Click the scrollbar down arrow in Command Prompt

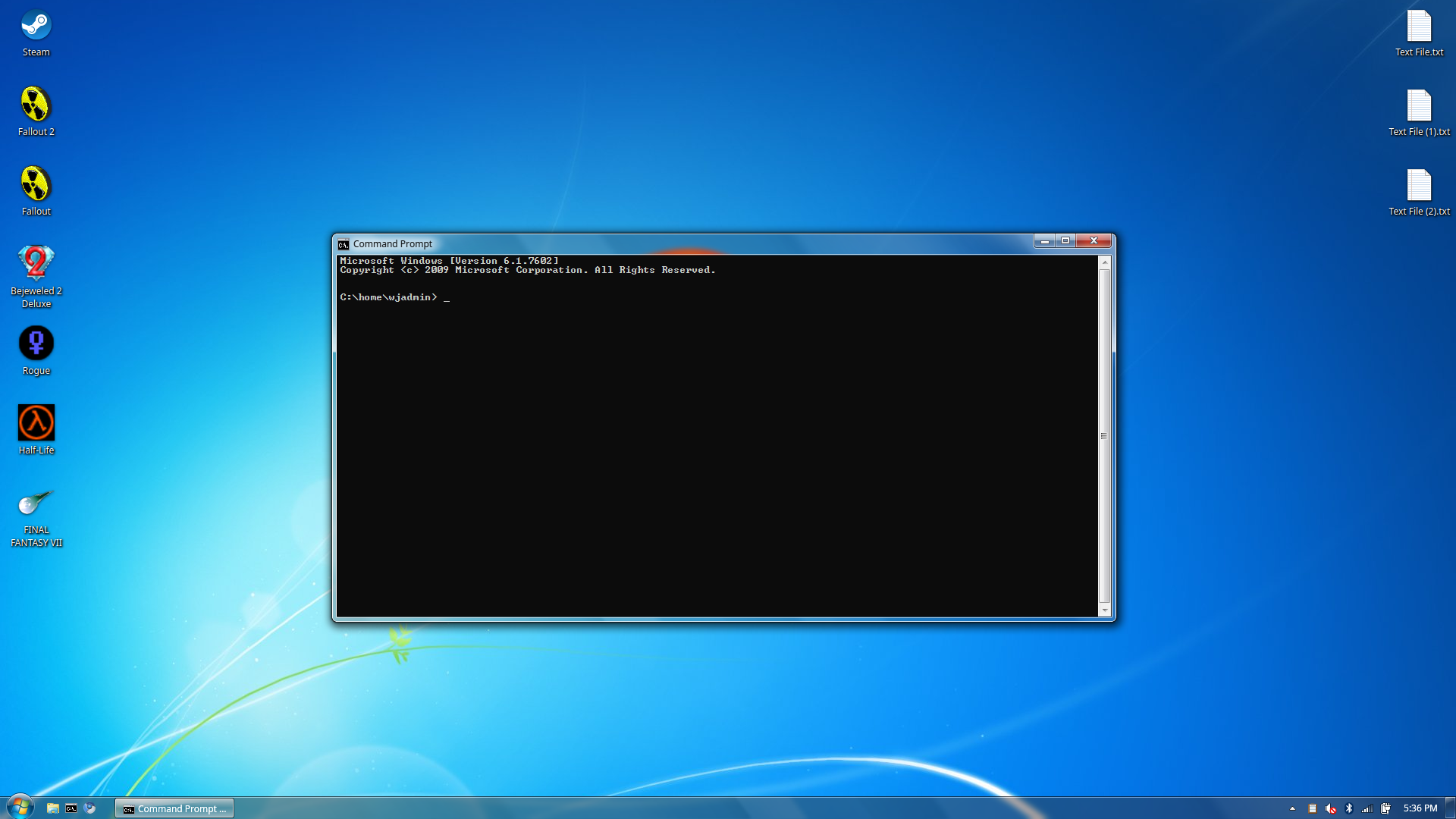coord(1104,610)
